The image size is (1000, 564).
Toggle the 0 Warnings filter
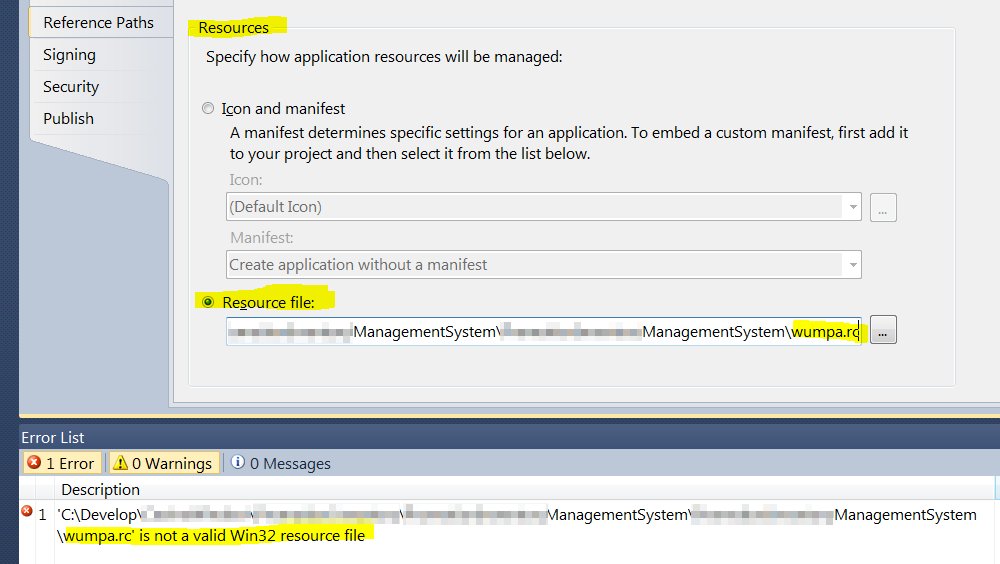point(164,463)
